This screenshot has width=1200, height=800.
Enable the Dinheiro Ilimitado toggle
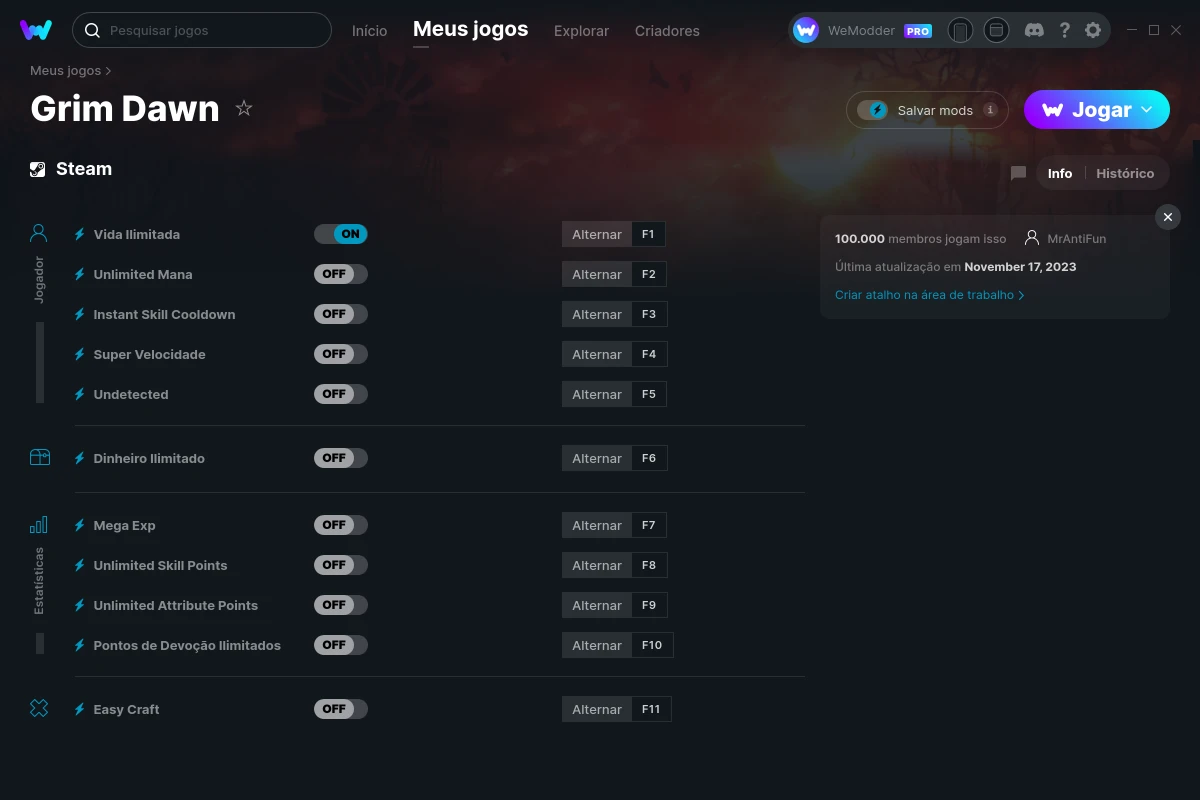pyautogui.click(x=341, y=458)
